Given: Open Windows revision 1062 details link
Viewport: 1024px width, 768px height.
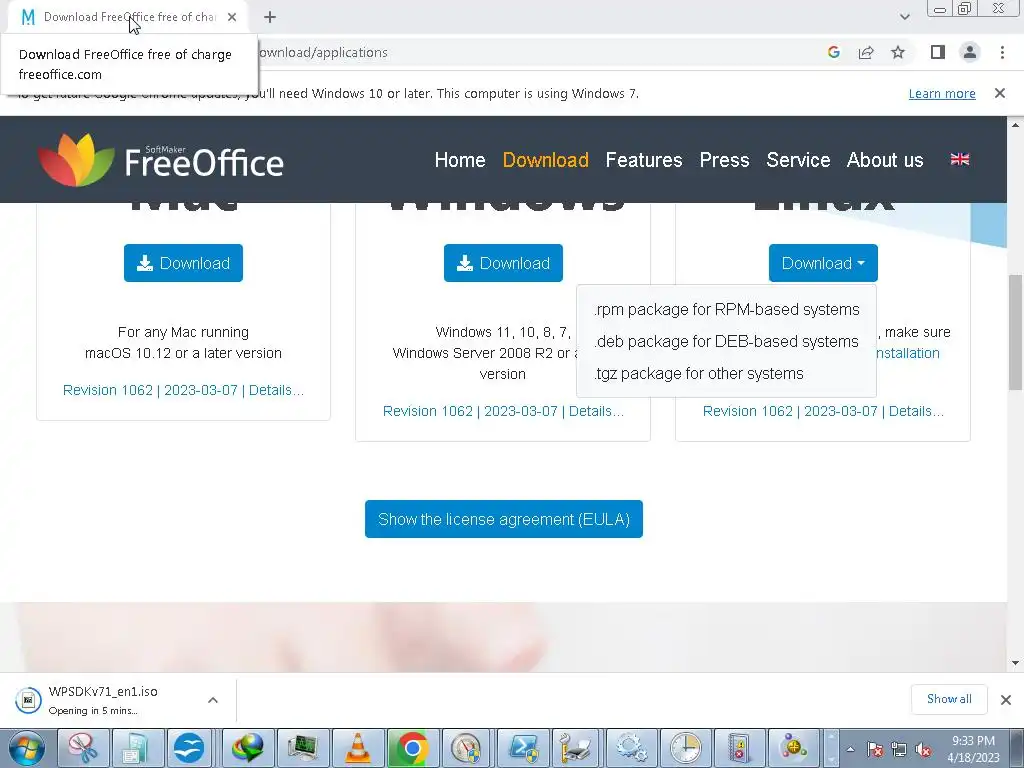Looking at the screenshot, I should (504, 411).
